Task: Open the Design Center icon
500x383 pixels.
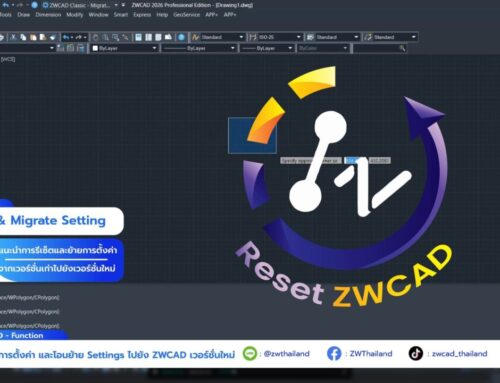Action: pos(149,37)
